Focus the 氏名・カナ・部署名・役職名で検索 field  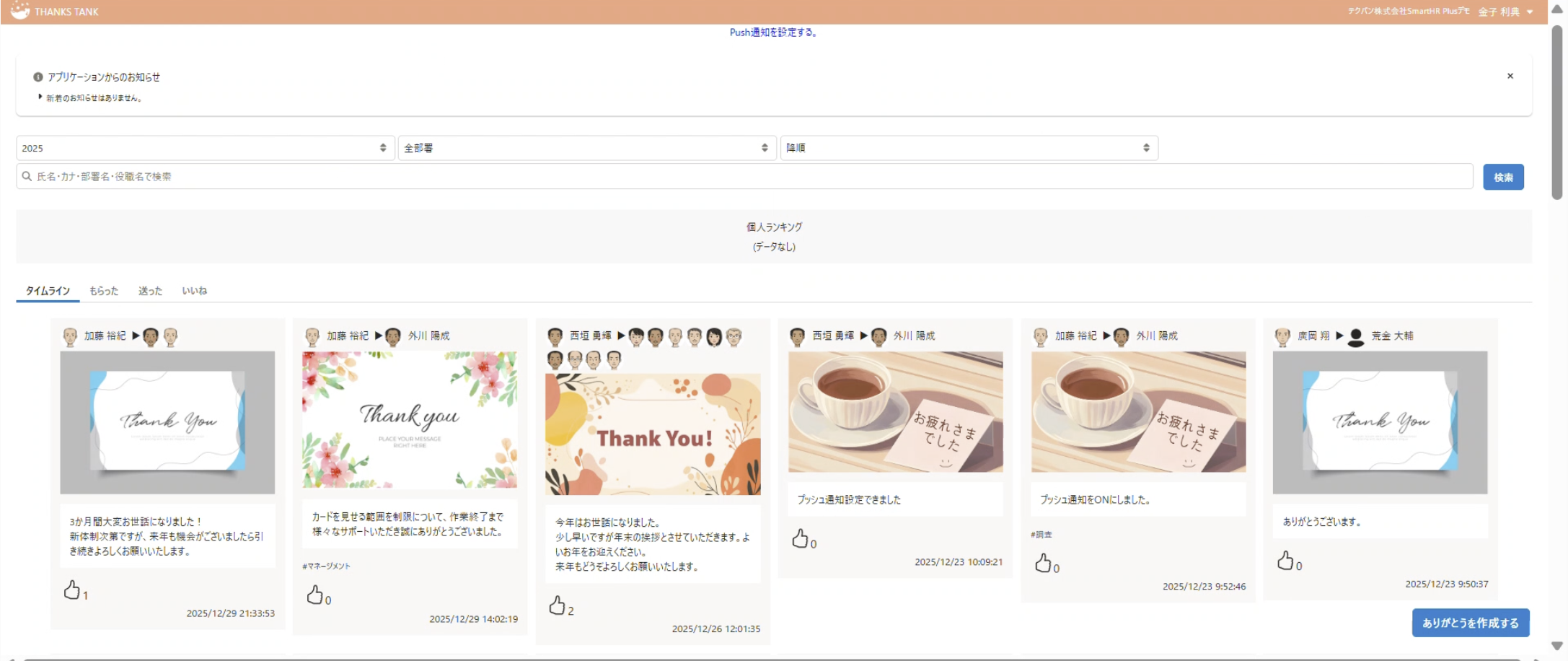(744, 176)
